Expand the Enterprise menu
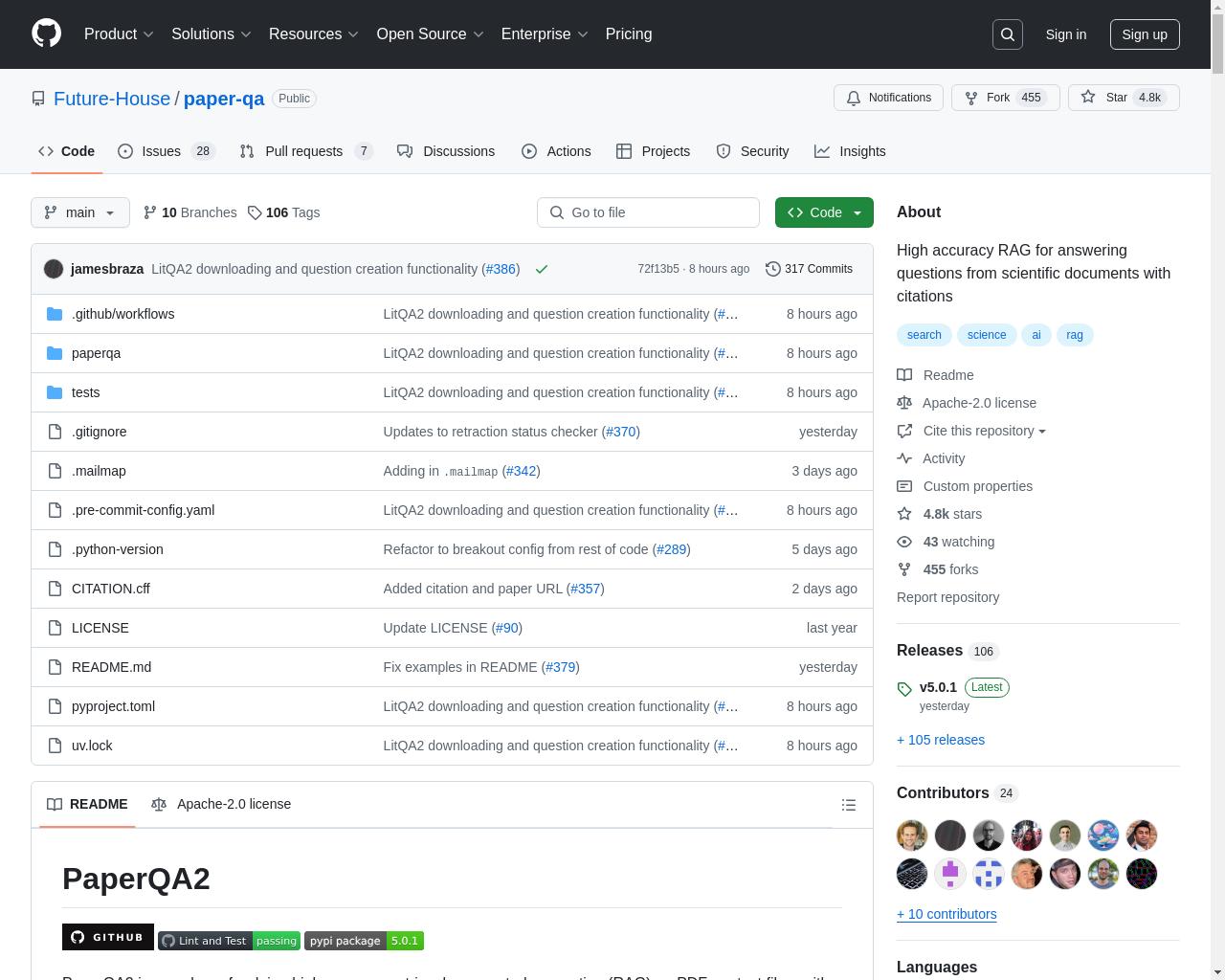Screen dimensions: 1225x980 click(x=545, y=34)
